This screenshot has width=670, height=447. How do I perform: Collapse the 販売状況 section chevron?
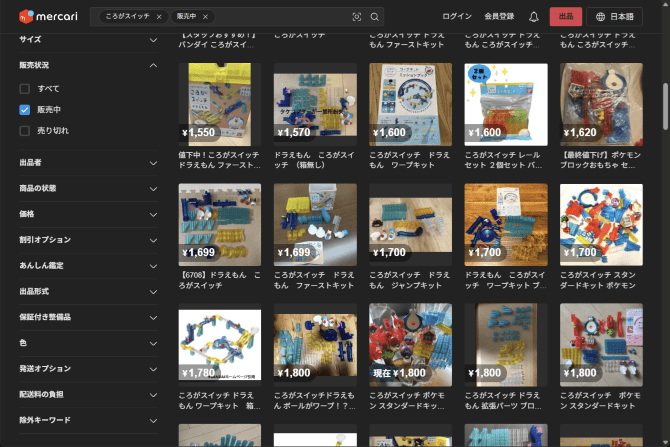153,65
